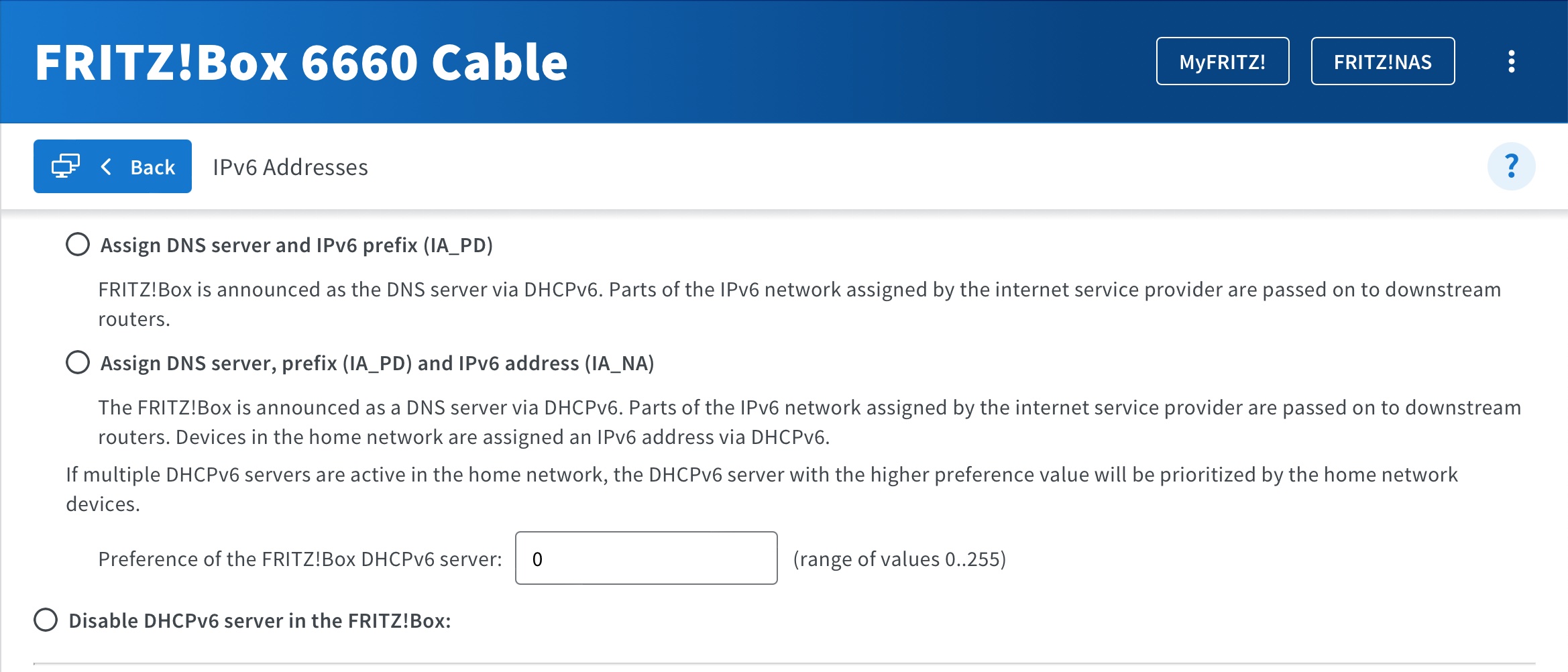The height and width of the screenshot is (672, 1568).
Task: Click the 'Disable DHCPv6 server in the FRITZ!Box' label
Action: tap(260, 621)
